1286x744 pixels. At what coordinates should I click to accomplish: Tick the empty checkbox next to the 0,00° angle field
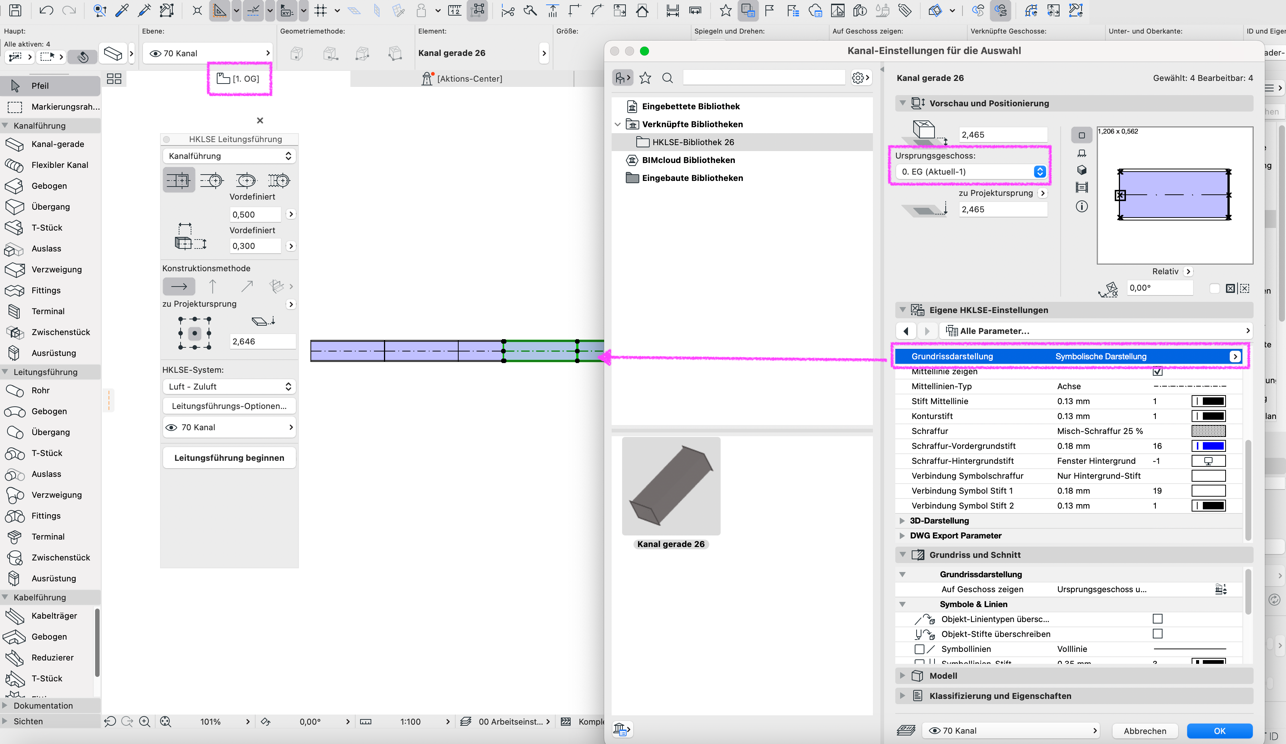click(x=1214, y=288)
